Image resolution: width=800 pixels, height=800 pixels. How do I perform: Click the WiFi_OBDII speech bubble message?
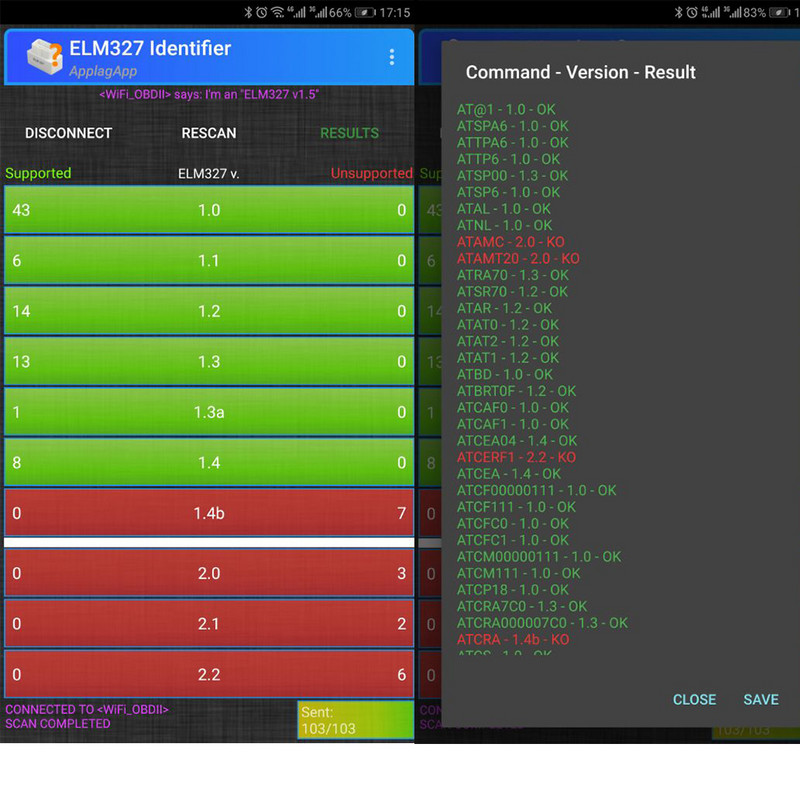click(x=210, y=93)
